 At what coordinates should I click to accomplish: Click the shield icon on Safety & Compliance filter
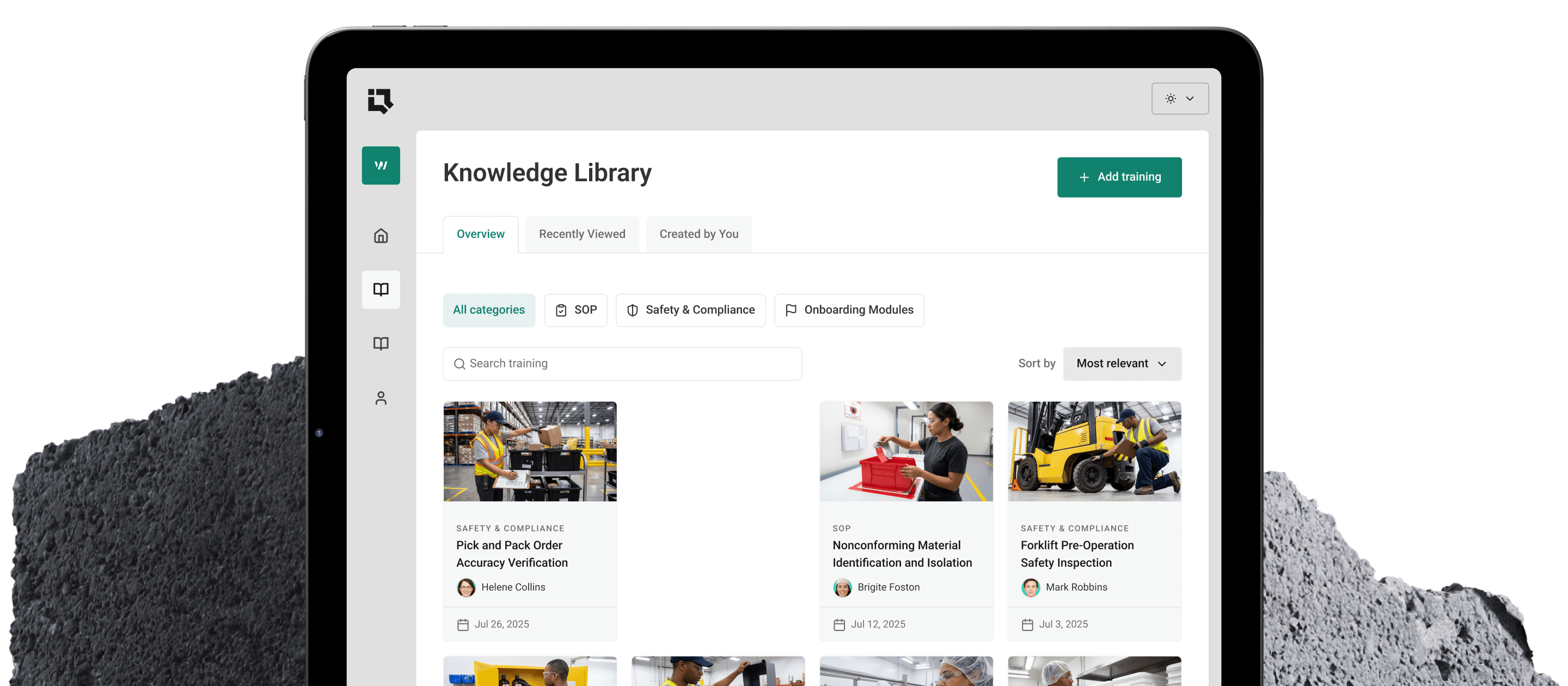[x=633, y=310]
